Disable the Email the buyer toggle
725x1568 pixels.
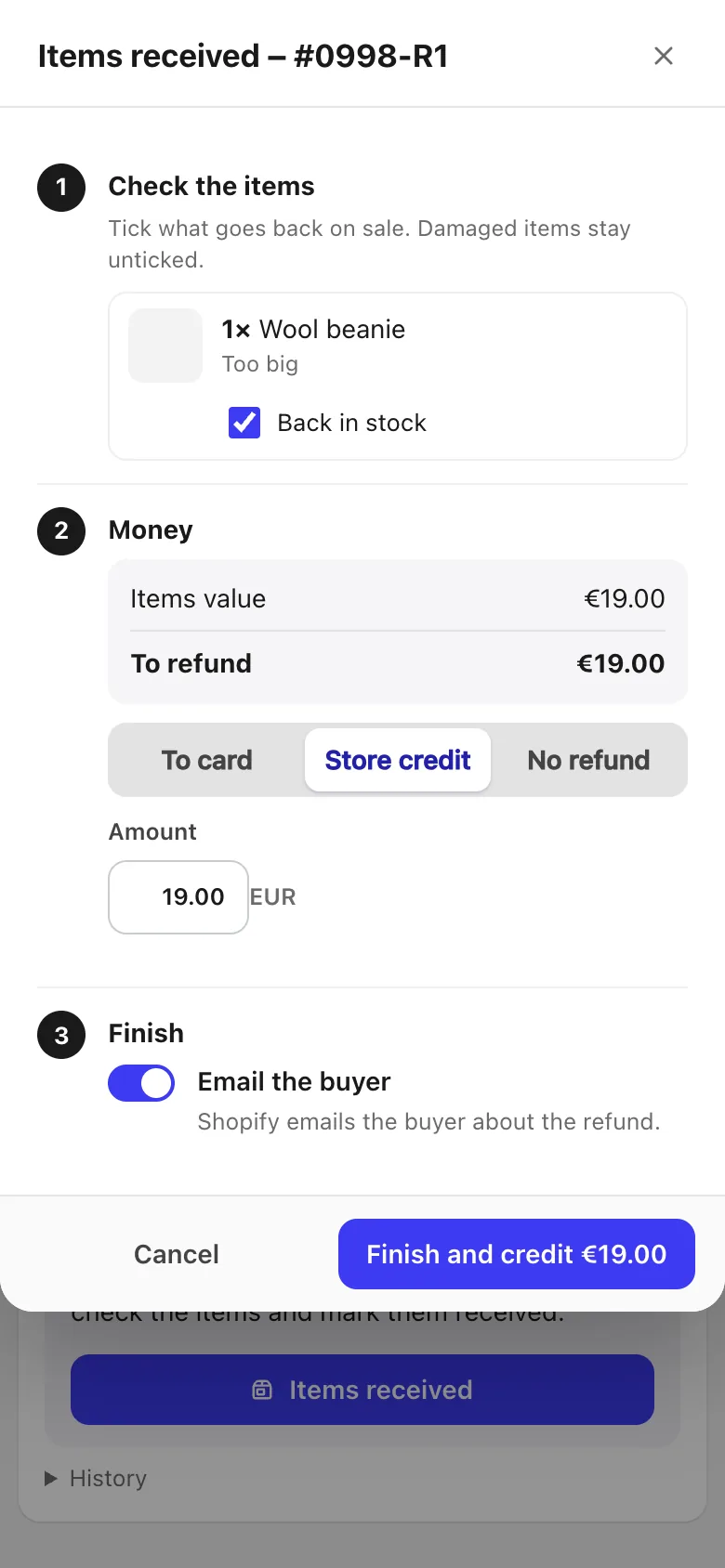tap(141, 1083)
